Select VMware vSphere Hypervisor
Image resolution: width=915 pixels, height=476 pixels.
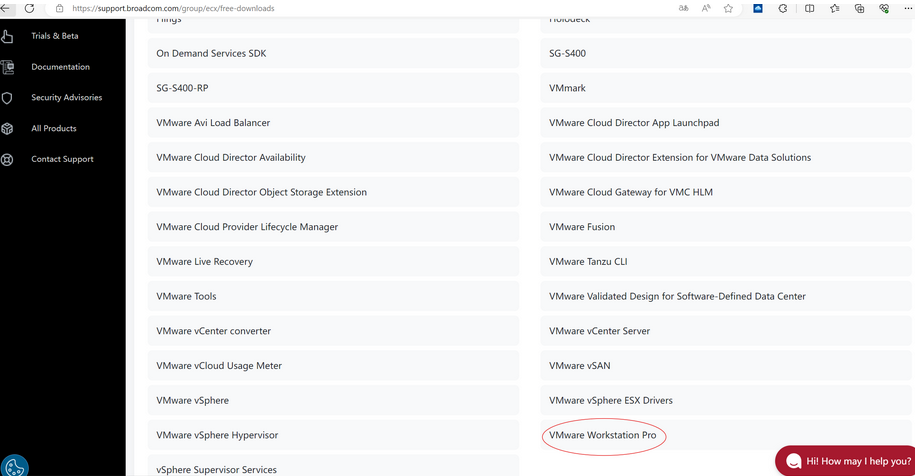(x=333, y=435)
